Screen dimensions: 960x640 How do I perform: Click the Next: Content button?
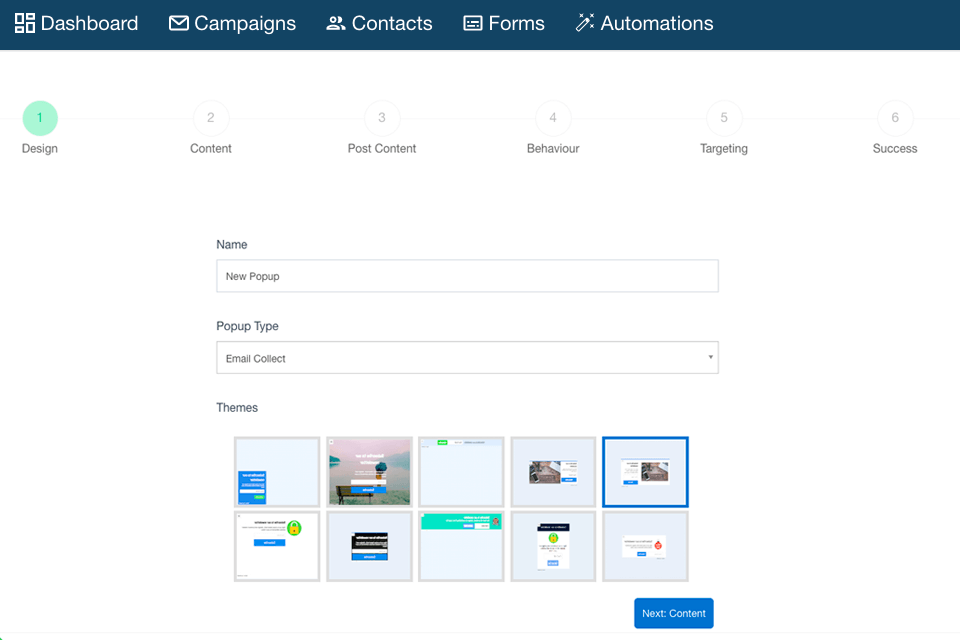pyautogui.click(x=673, y=613)
